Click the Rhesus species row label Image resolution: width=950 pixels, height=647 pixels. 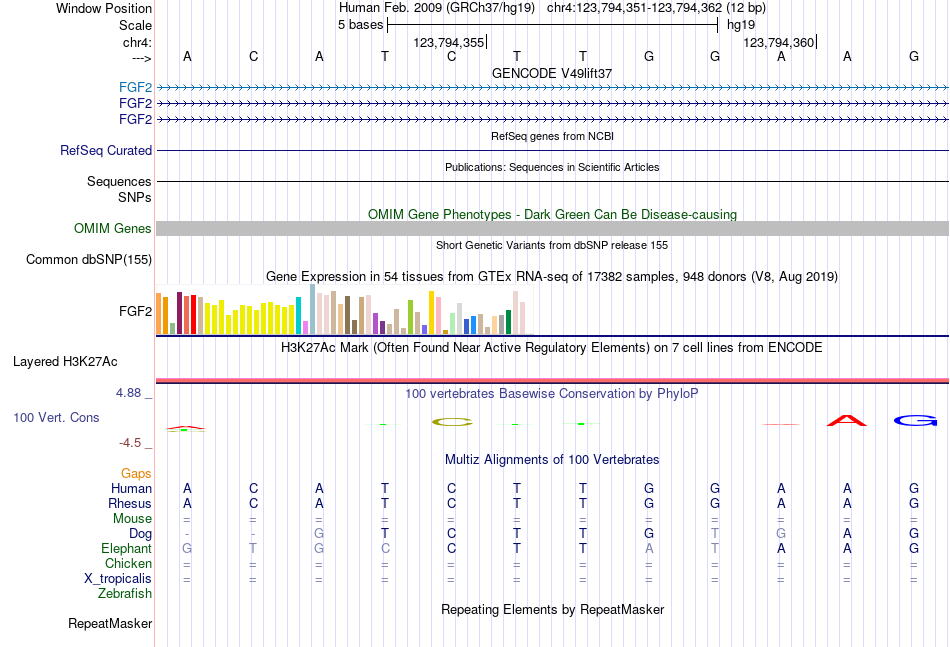(130, 503)
